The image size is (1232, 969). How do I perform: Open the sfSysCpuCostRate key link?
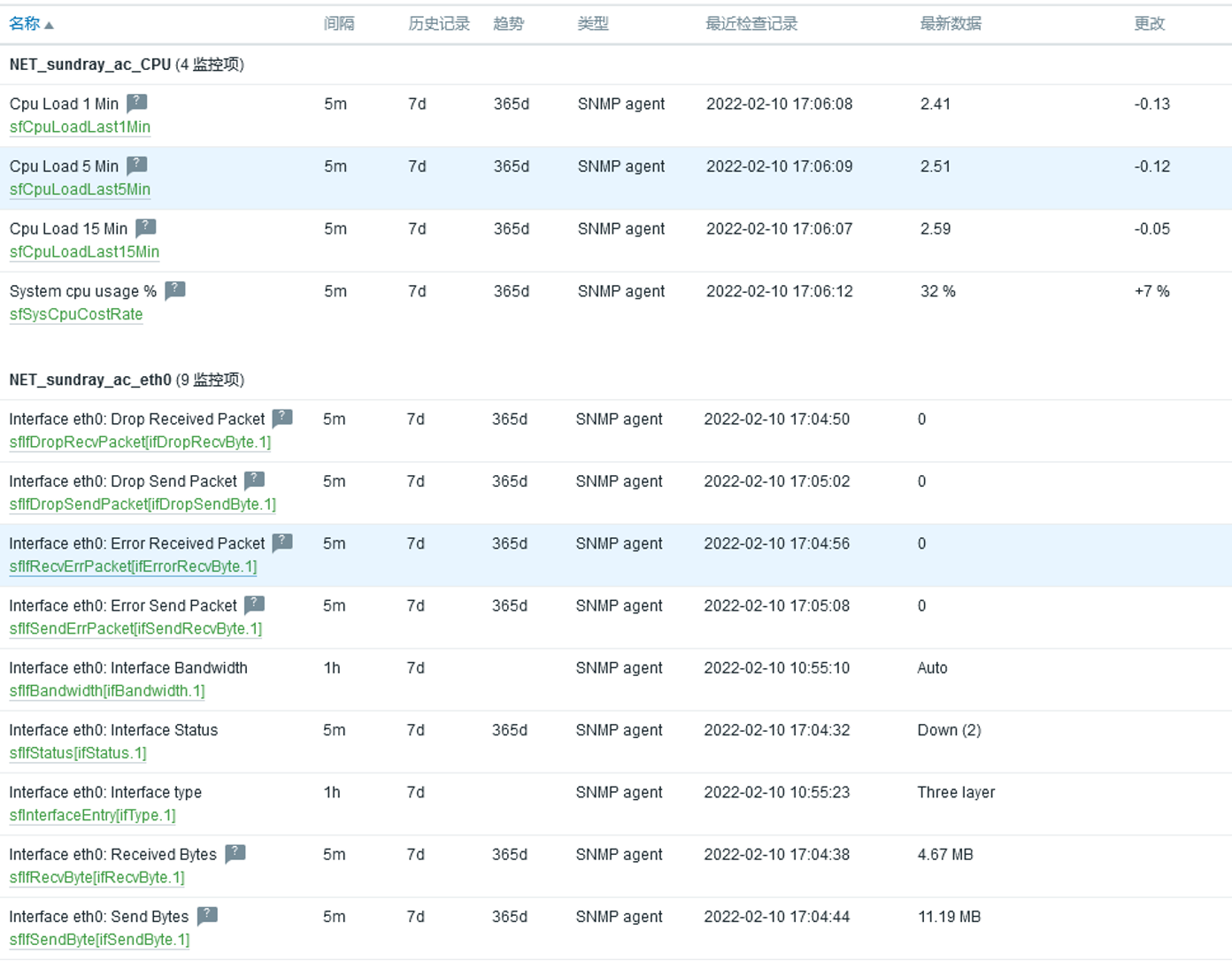(x=76, y=314)
